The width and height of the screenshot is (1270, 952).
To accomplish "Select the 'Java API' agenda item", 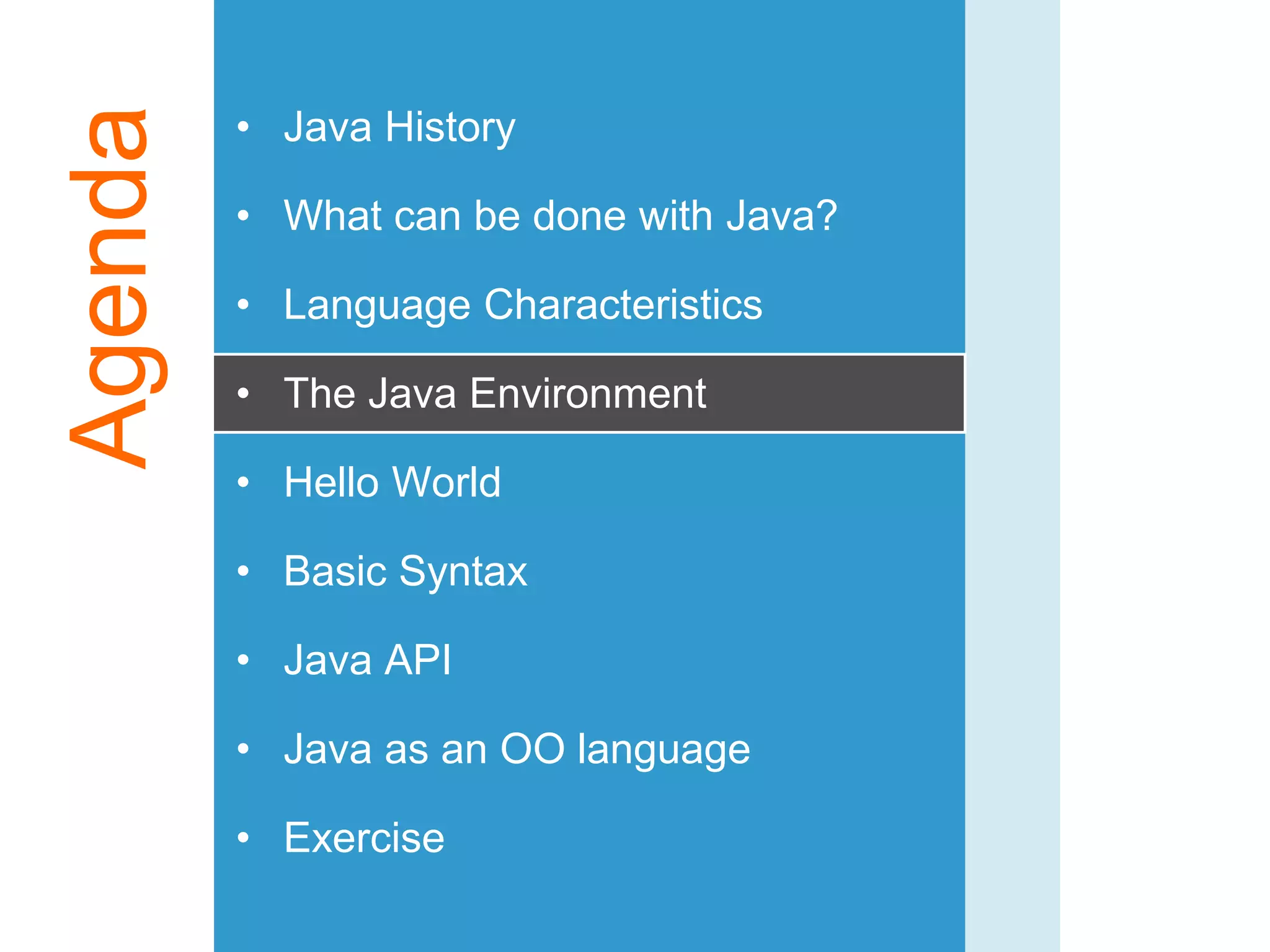I will (x=368, y=659).
